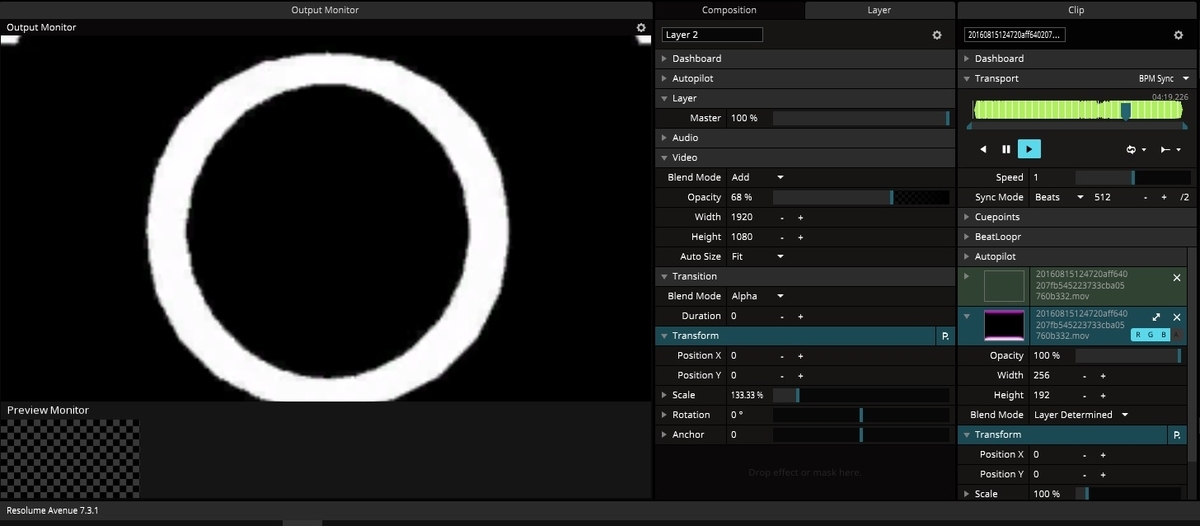Screen dimensions: 1200x526
Task: Open the loop mode options
Action: (1137, 149)
